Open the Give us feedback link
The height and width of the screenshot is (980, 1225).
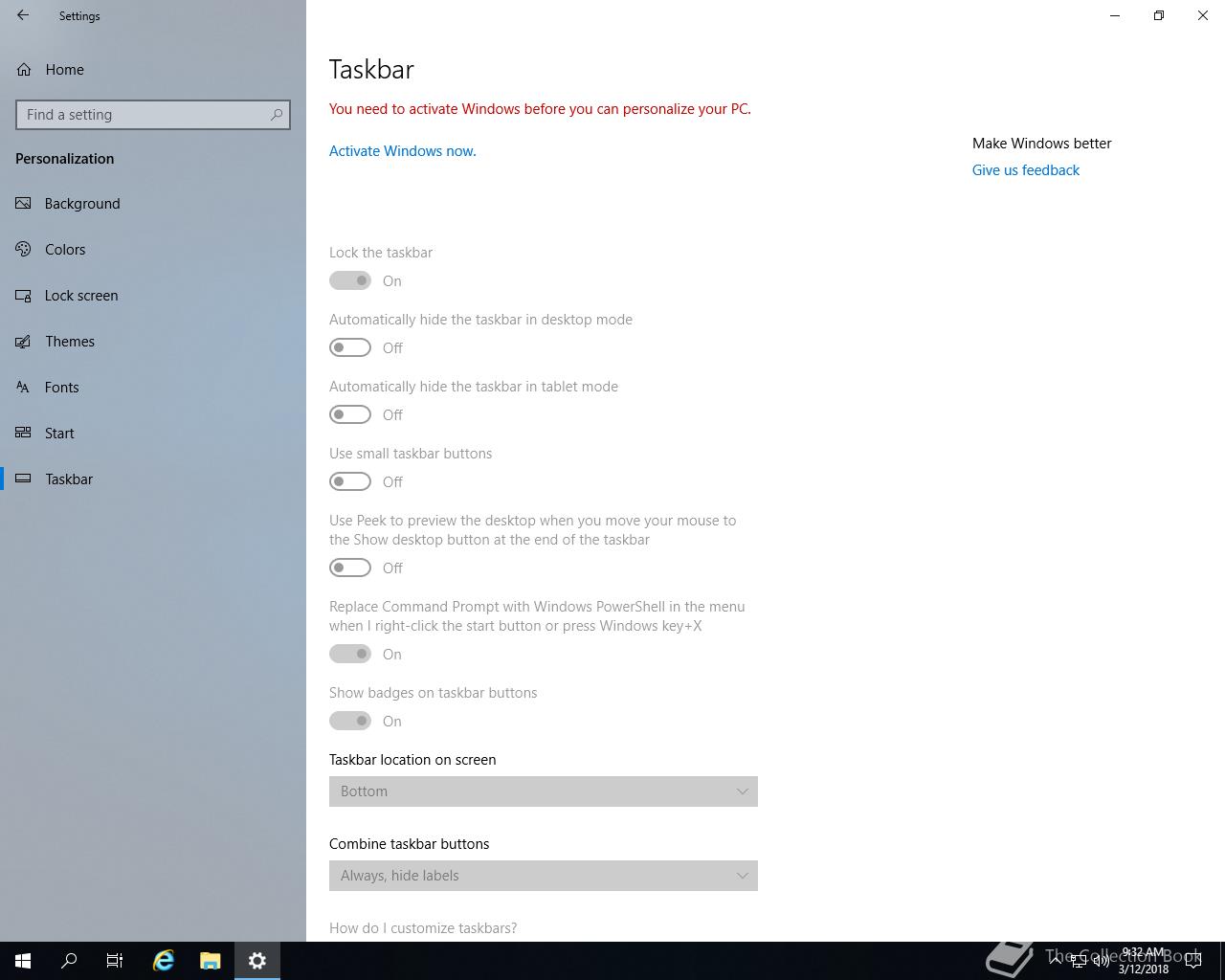pyautogui.click(x=1025, y=170)
